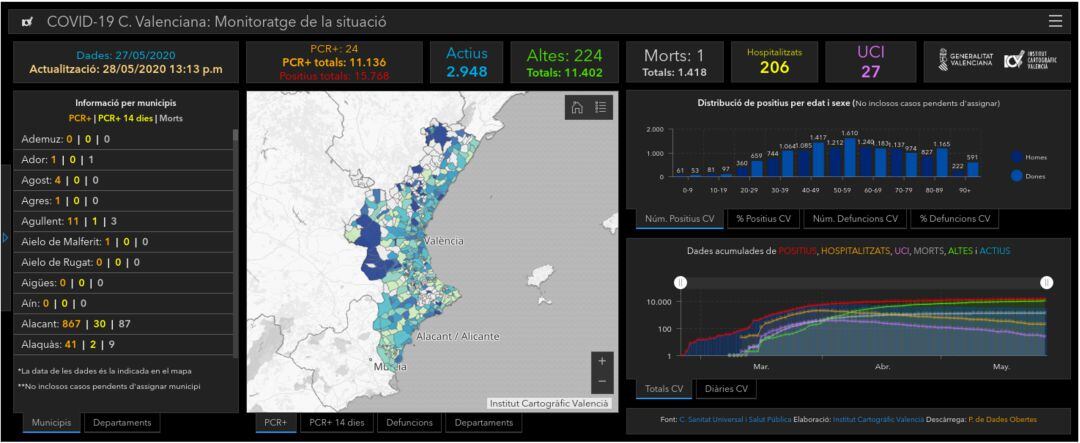Open the hamburger menu in the header

click(1055, 21)
